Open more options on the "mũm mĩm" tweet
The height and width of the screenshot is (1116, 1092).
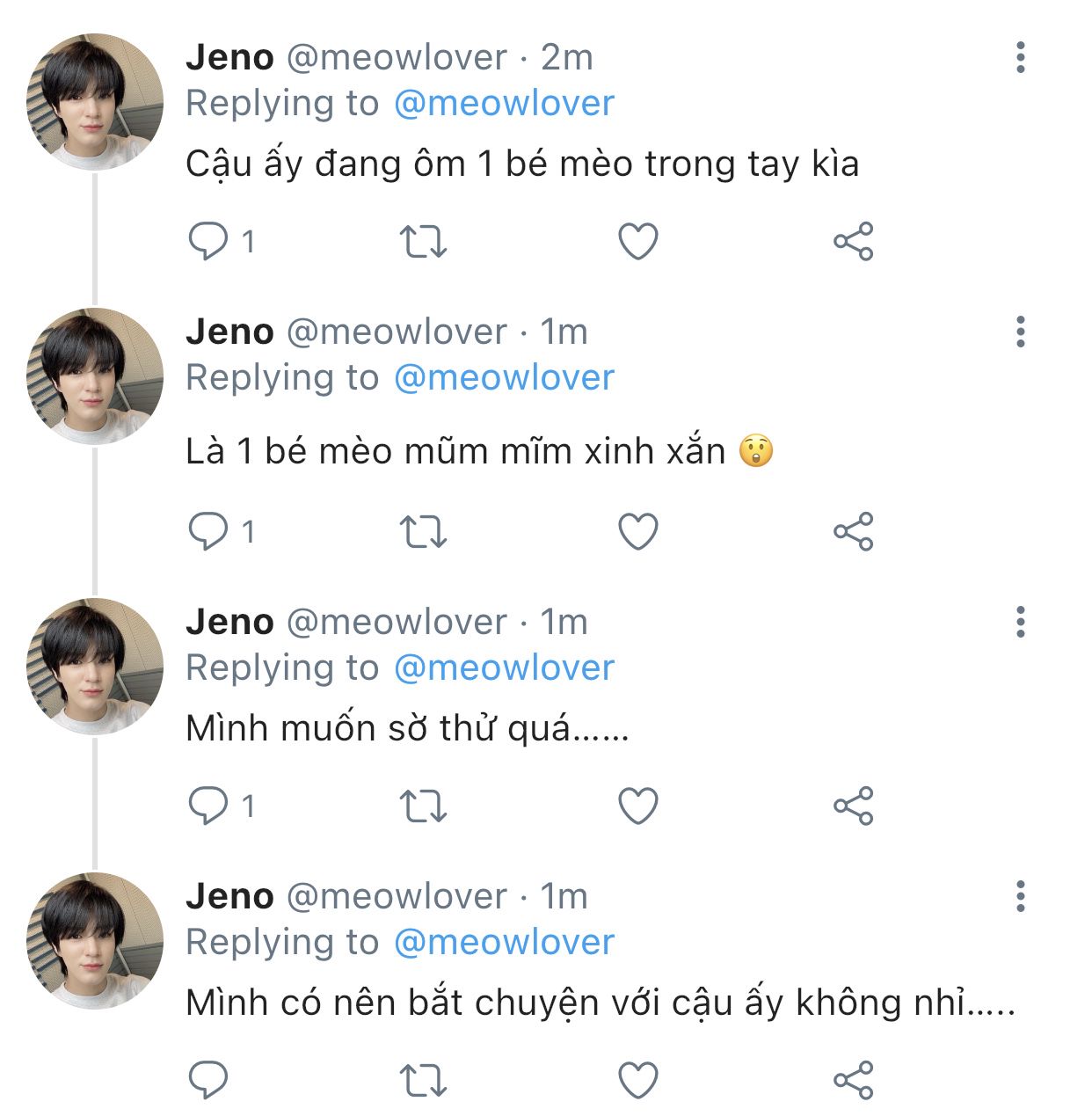click(x=1020, y=332)
